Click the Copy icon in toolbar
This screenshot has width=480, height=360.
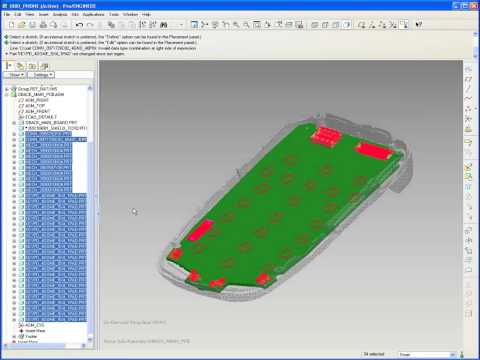[x=111, y=25]
